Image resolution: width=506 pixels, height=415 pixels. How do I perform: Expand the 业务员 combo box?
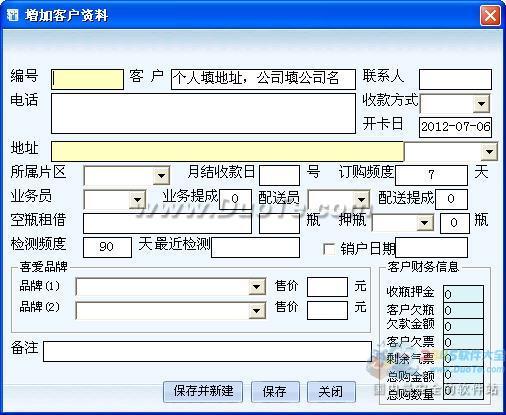point(137,200)
